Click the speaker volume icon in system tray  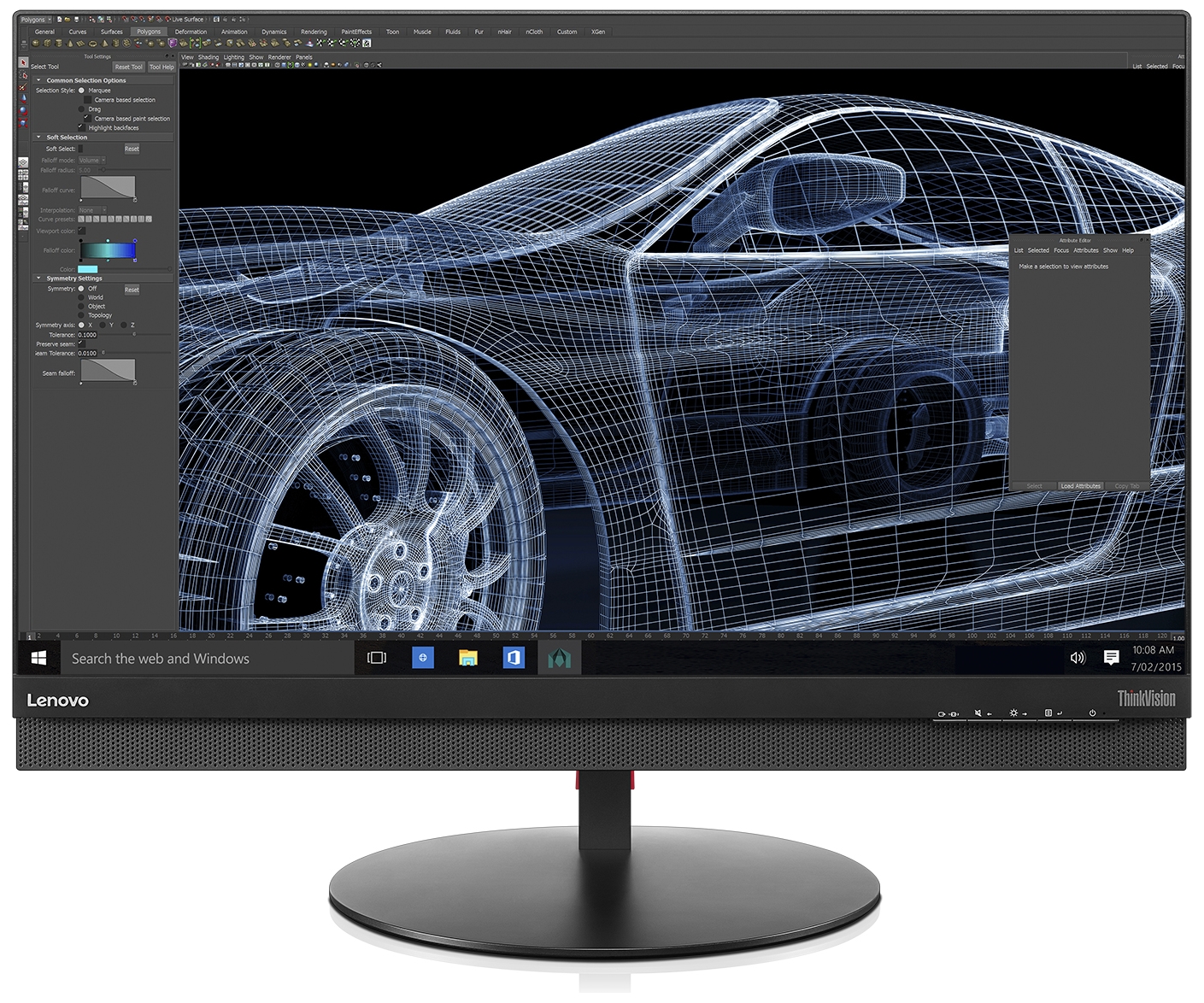click(x=1078, y=658)
